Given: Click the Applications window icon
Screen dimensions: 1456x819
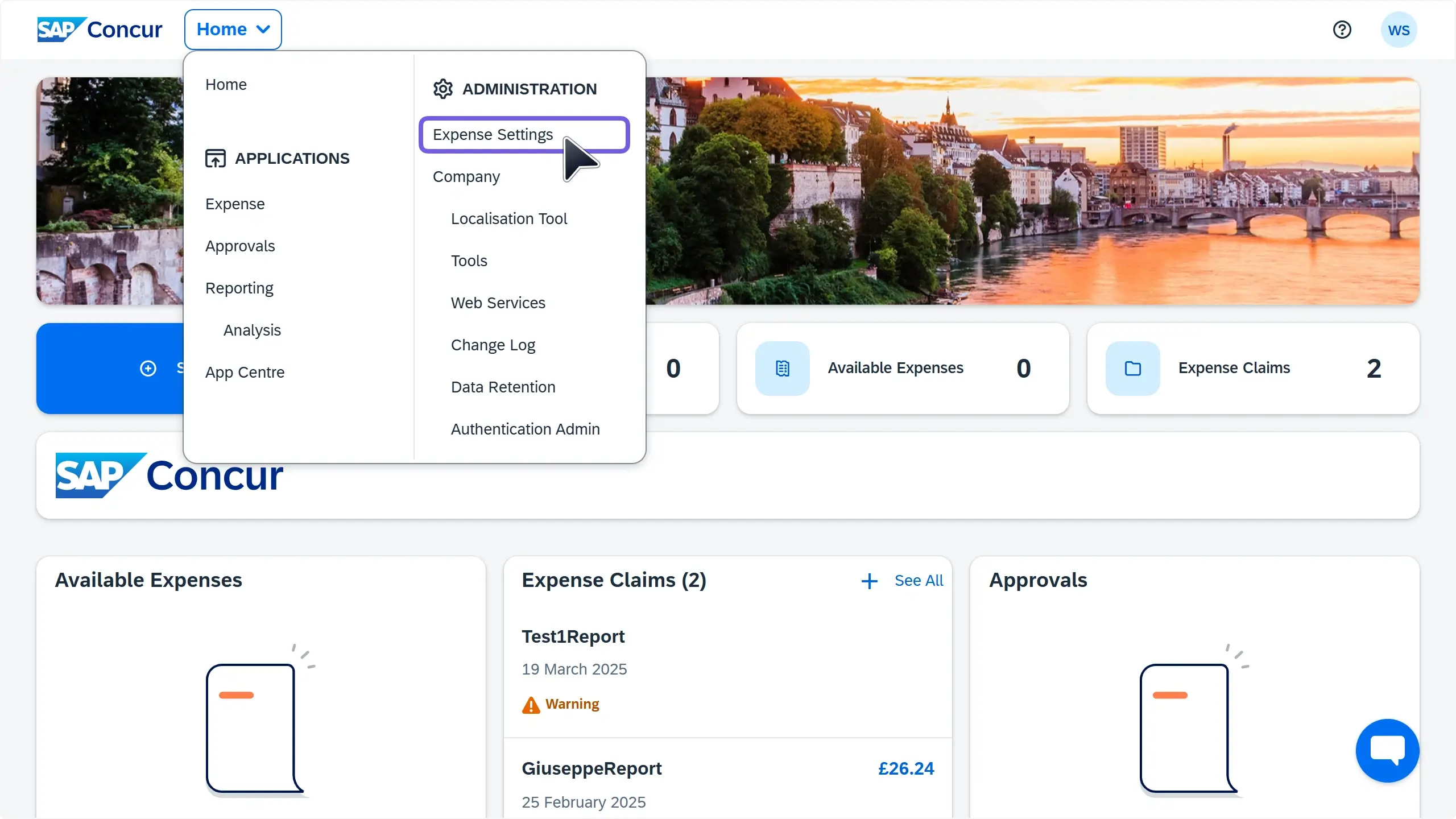Looking at the screenshot, I should [x=216, y=158].
